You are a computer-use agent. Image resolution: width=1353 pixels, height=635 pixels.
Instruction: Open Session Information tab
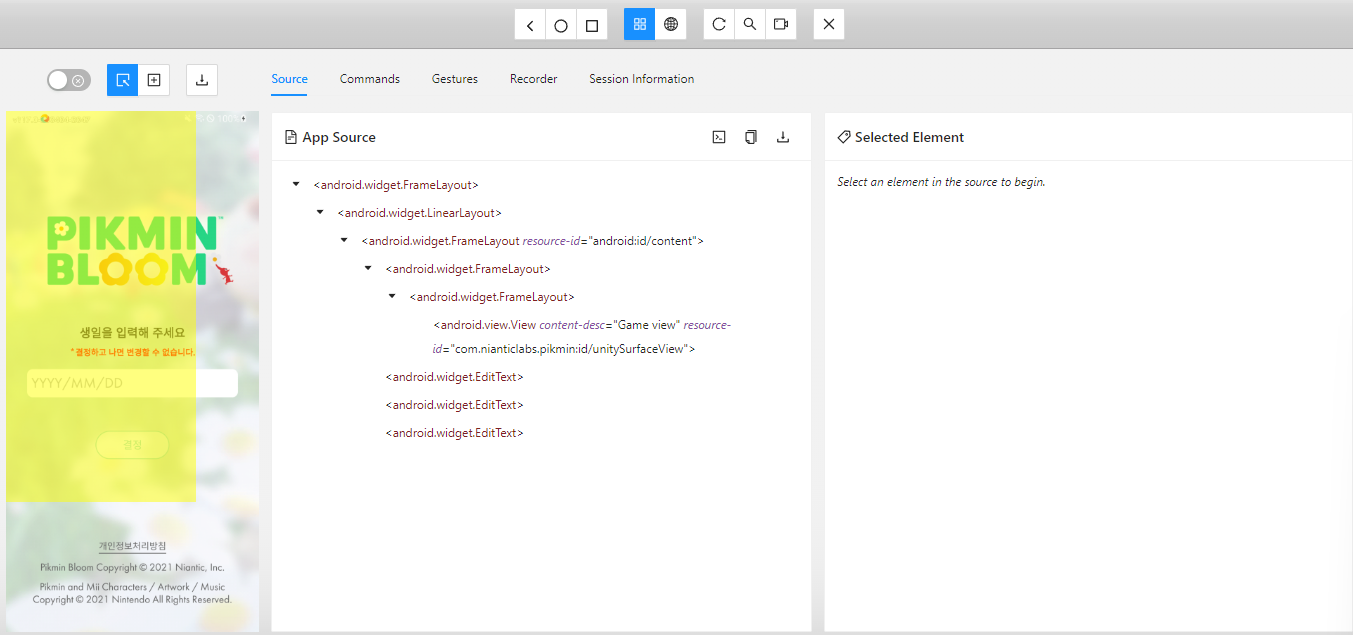click(642, 79)
